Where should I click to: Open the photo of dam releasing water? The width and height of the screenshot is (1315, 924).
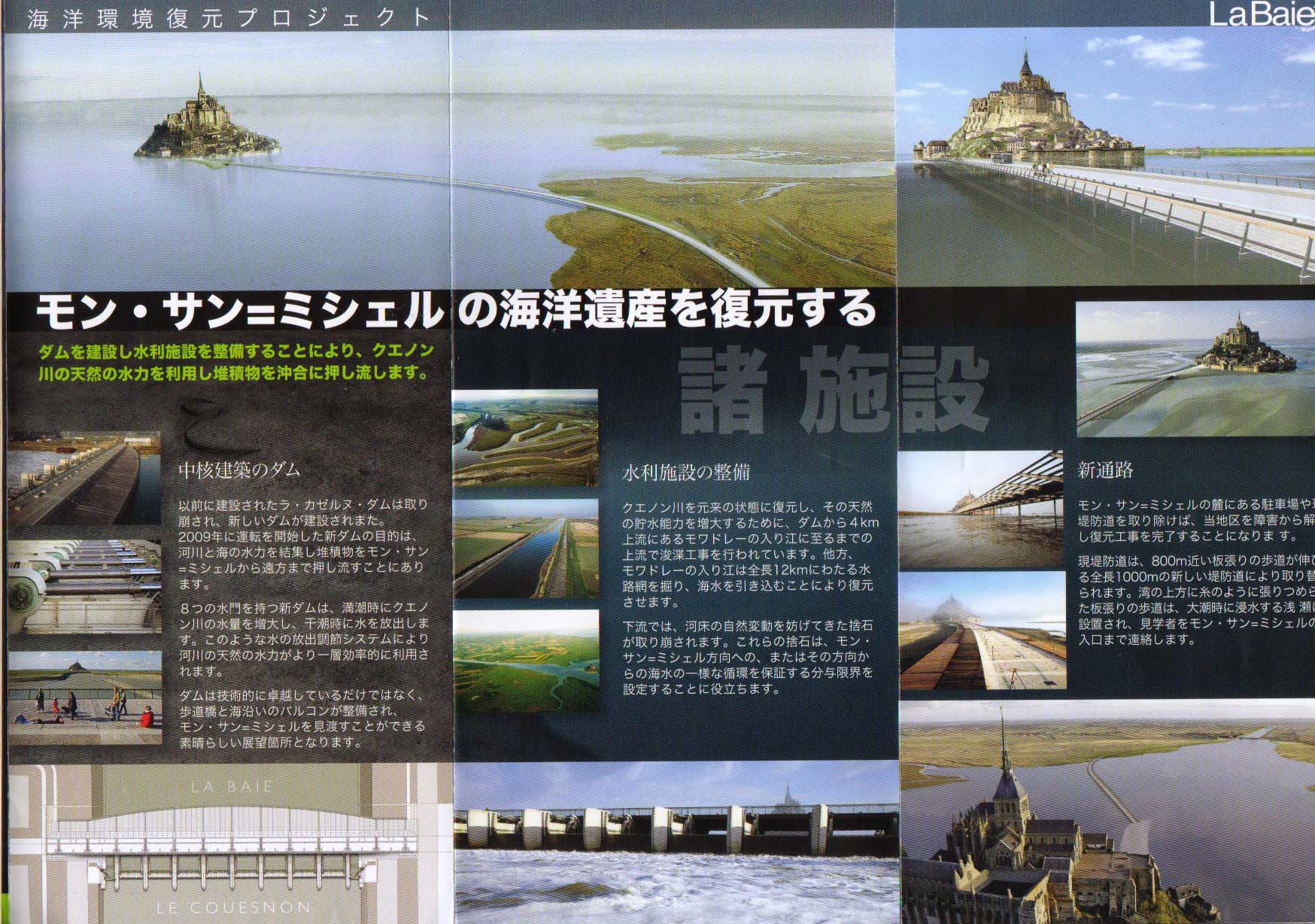point(677,843)
